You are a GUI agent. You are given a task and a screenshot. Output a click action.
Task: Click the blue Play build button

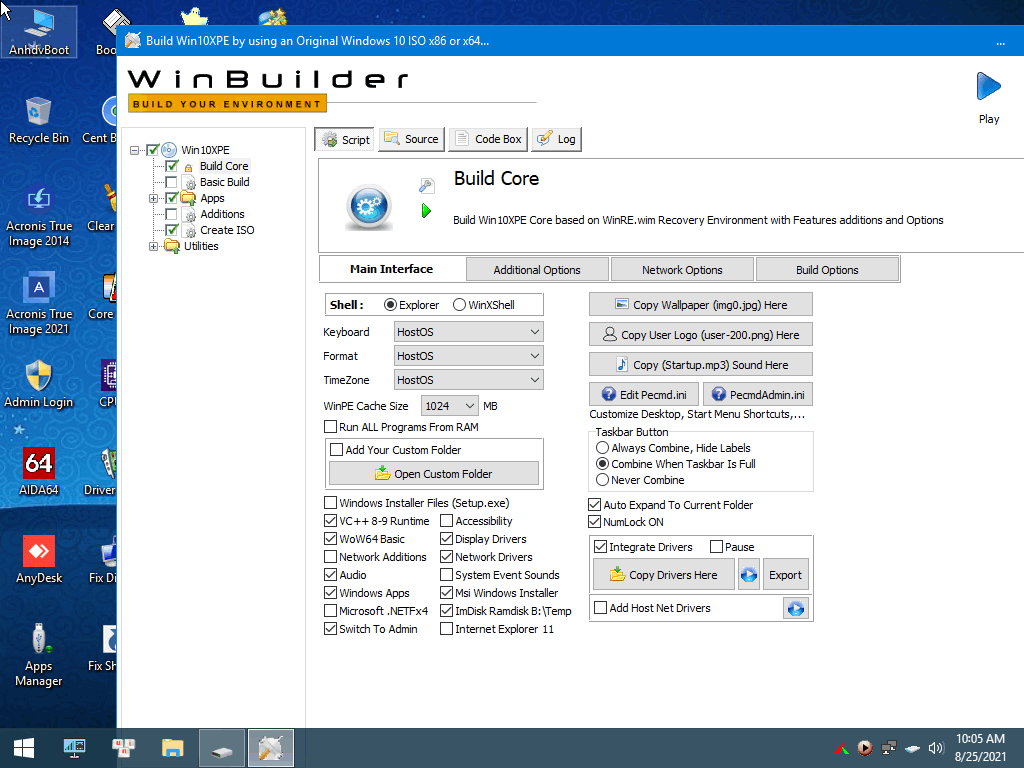(x=988, y=86)
